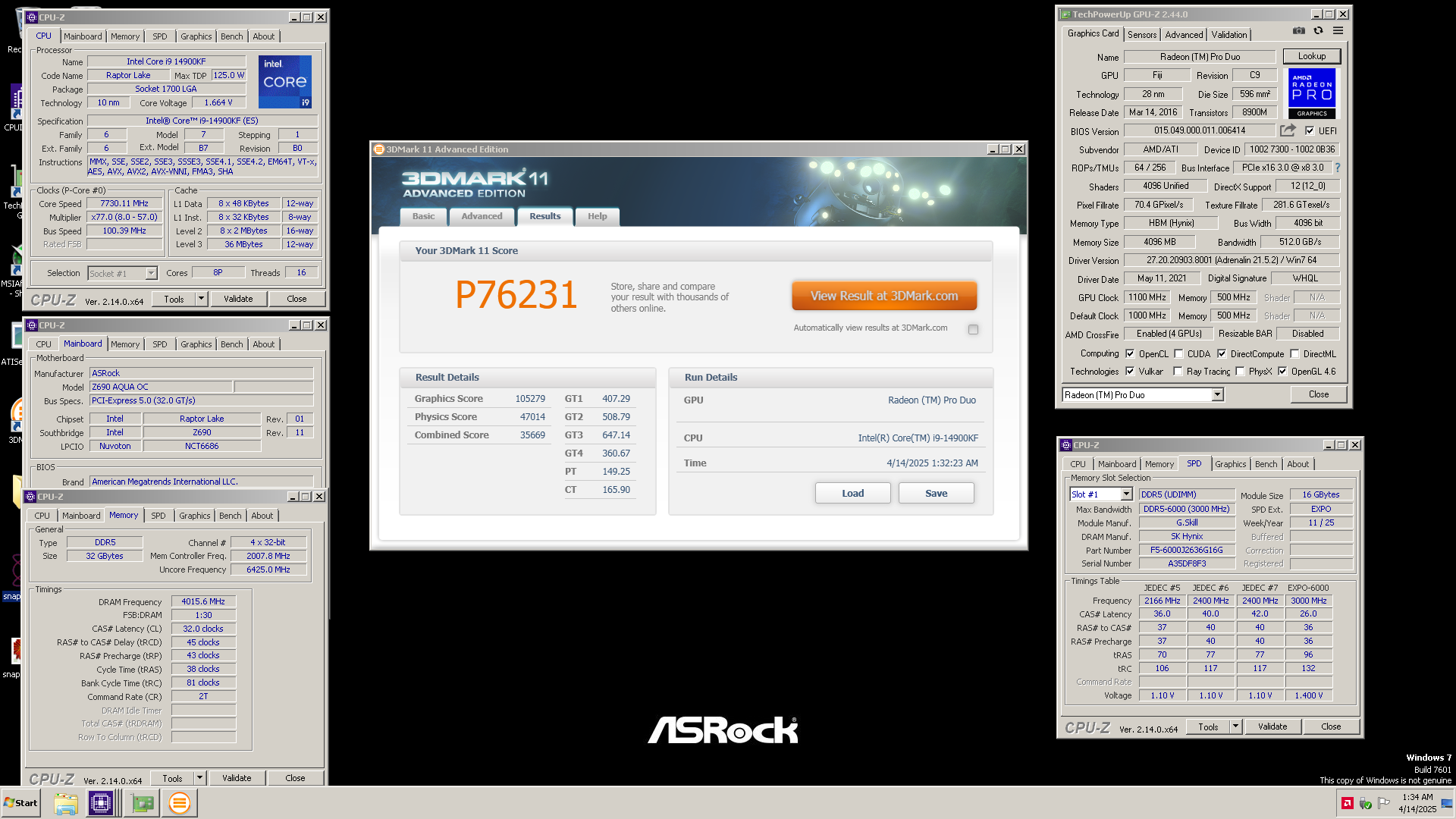Click the Close button in GPU-Z
The width and height of the screenshot is (1456, 819).
1318,394
